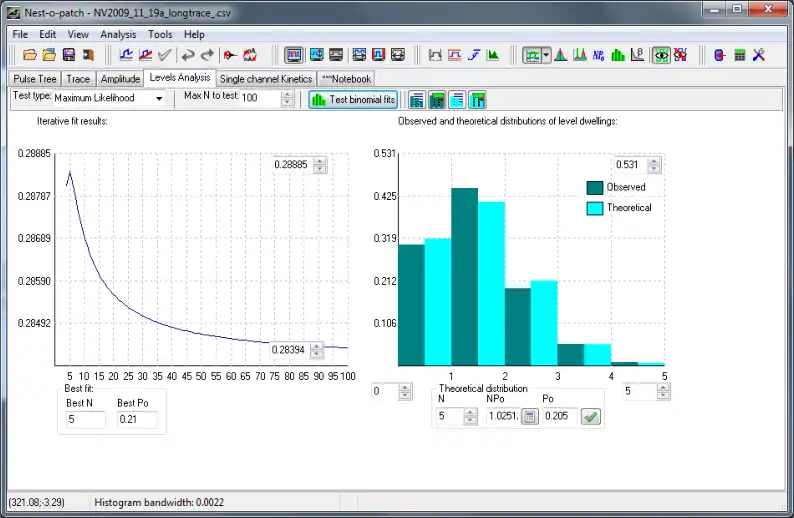Toggle the dark teal histogram icon with green top
The image size is (794, 518).
(x=437, y=100)
